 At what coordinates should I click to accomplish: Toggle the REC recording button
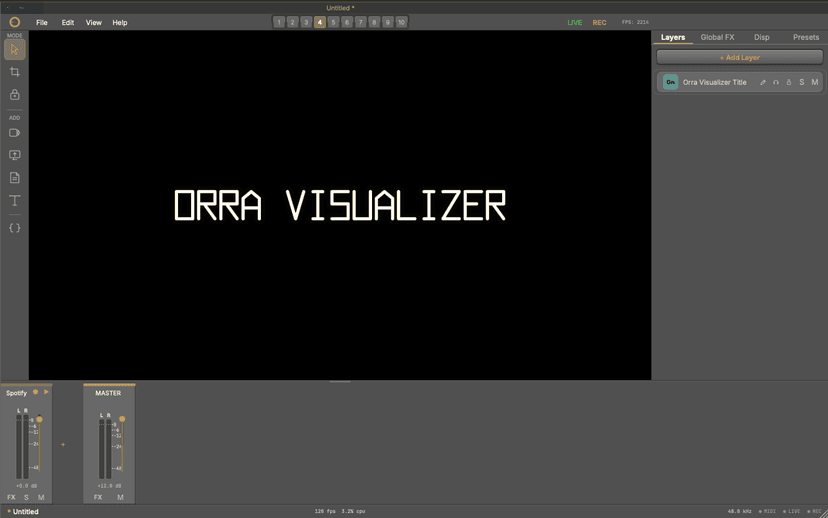599,23
